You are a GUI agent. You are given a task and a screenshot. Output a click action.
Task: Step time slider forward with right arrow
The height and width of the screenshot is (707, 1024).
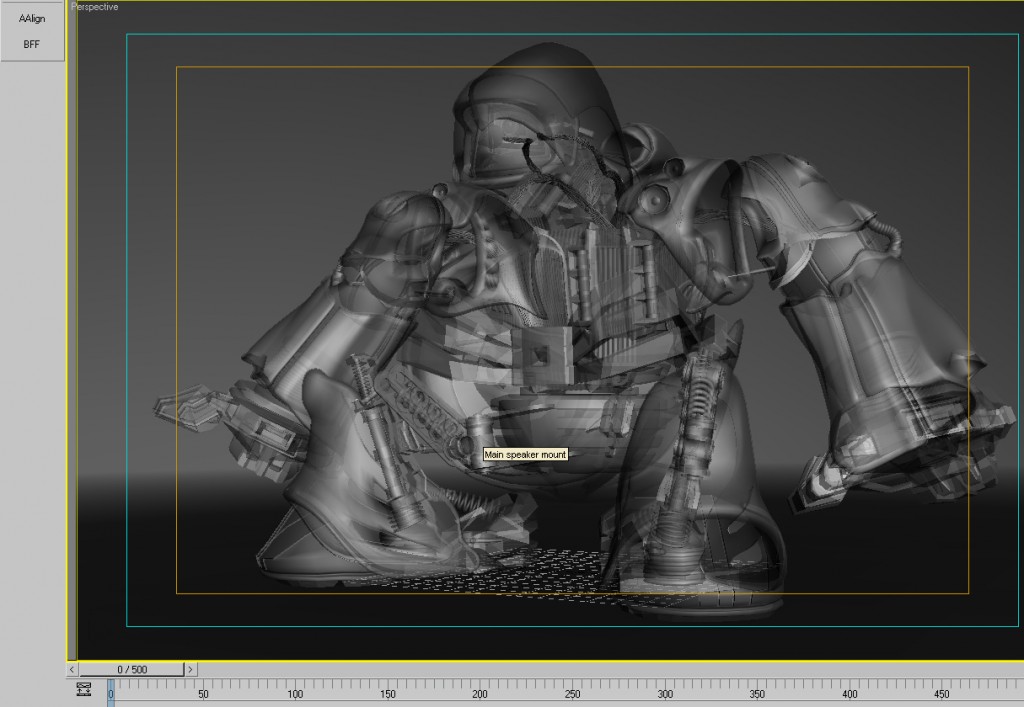coord(190,669)
